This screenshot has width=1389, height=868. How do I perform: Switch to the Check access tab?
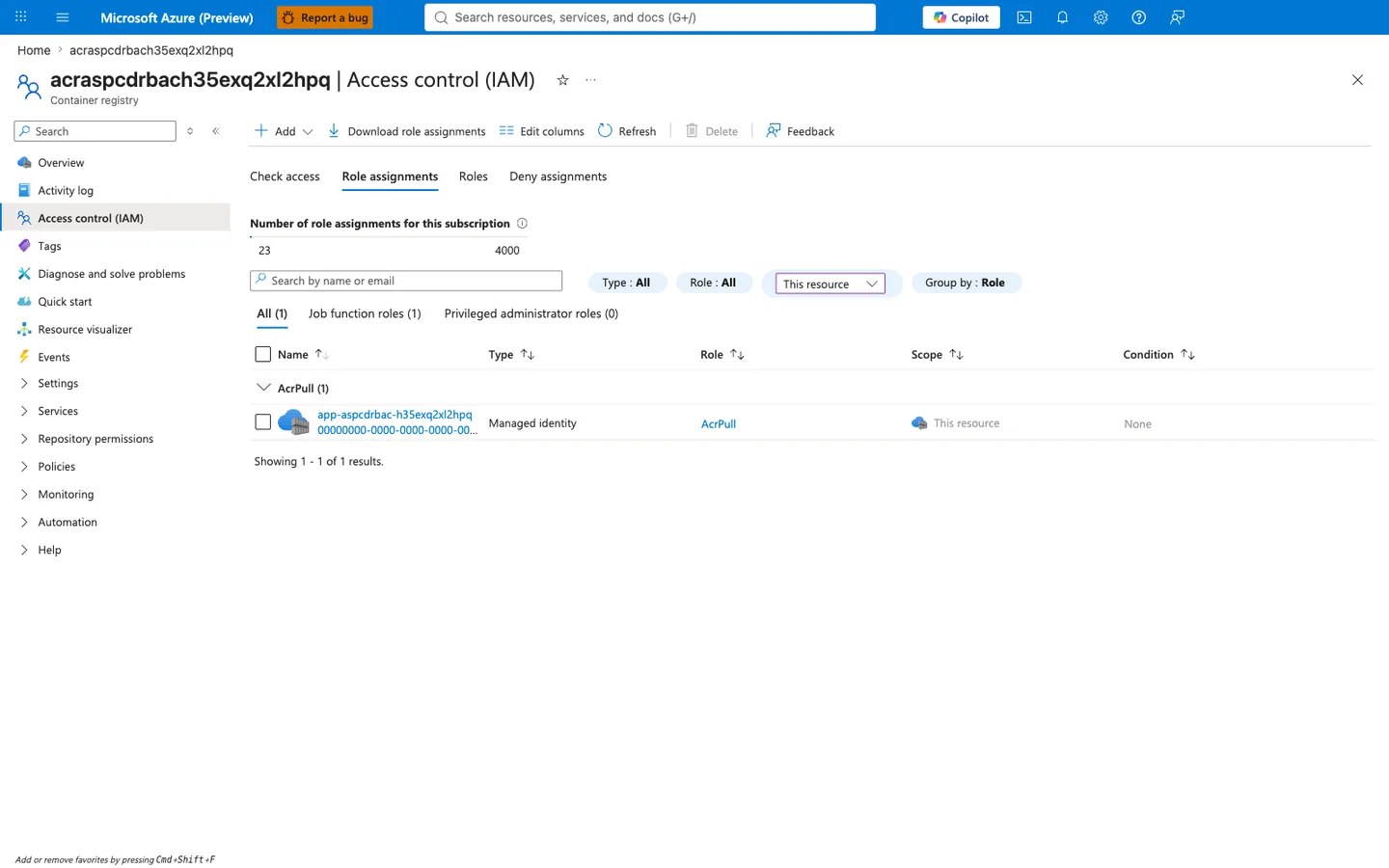tap(285, 176)
